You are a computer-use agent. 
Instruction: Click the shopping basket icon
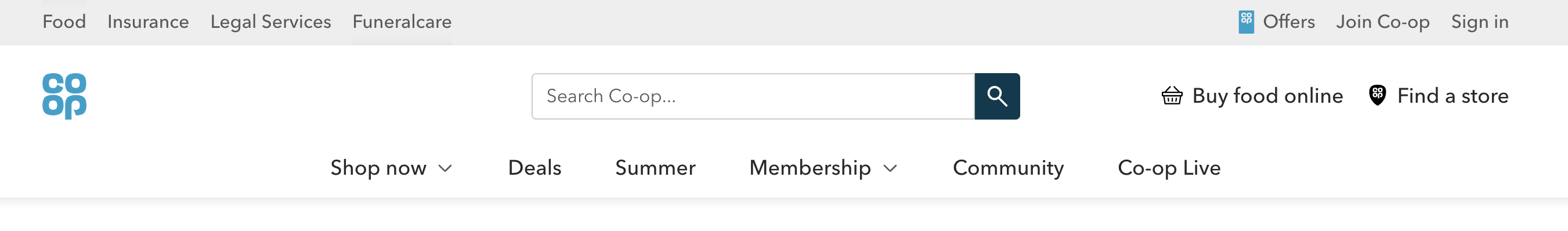coord(1172,96)
